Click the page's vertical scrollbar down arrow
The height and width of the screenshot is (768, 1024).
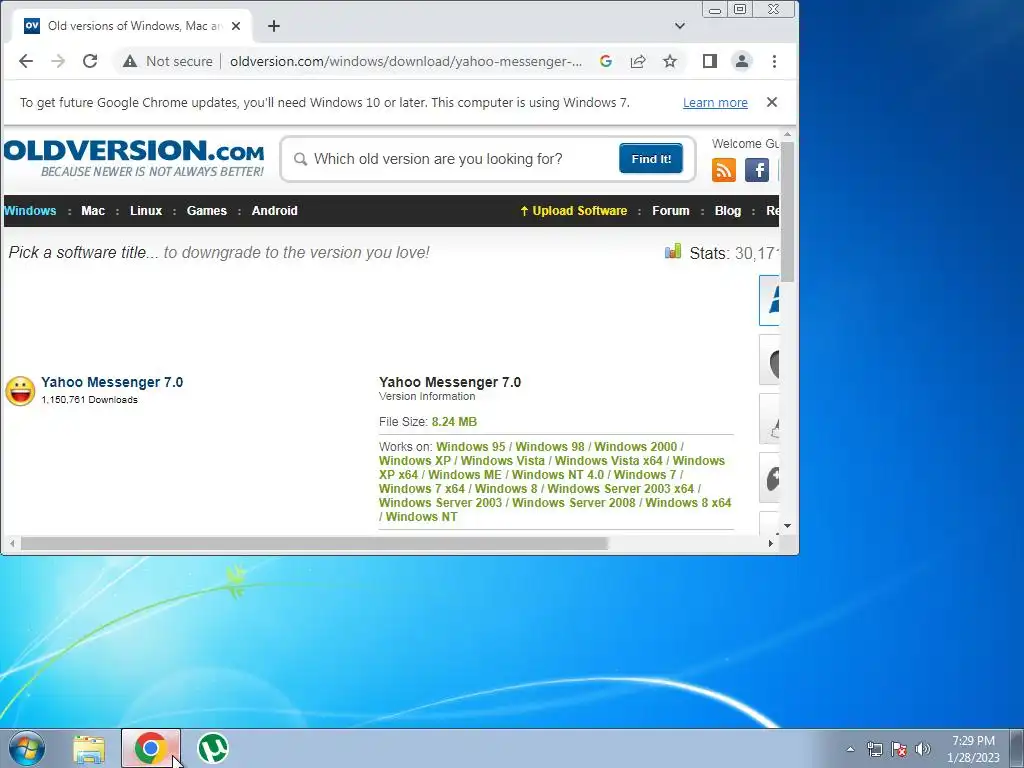(x=788, y=526)
